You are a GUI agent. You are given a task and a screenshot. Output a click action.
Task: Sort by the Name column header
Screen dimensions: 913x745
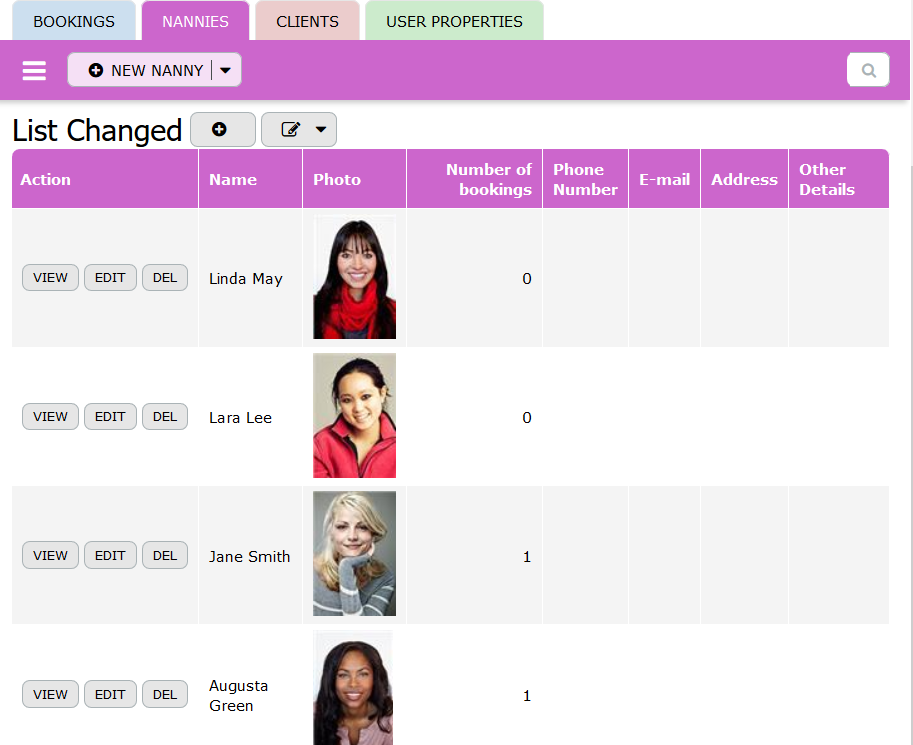tap(233, 180)
